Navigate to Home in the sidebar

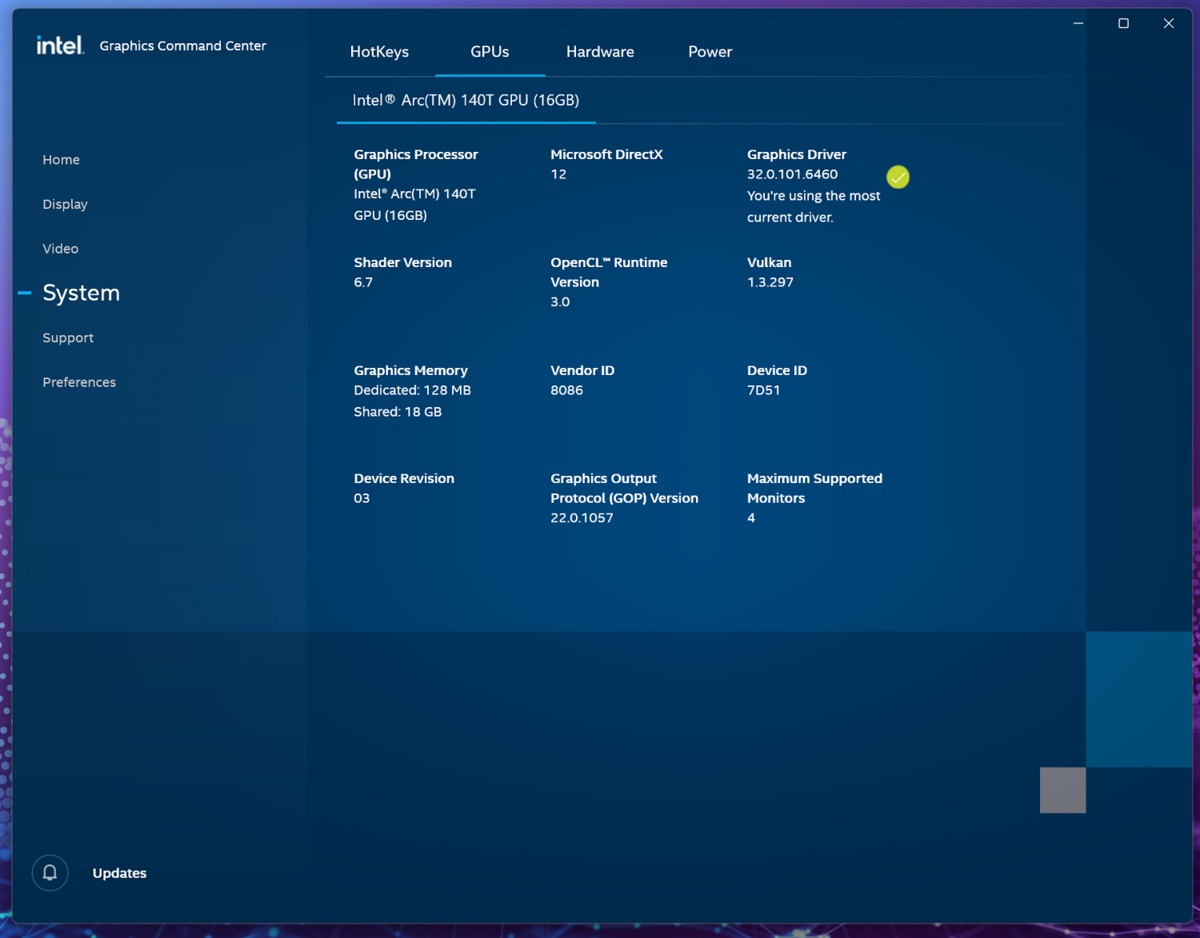click(x=61, y=160)
